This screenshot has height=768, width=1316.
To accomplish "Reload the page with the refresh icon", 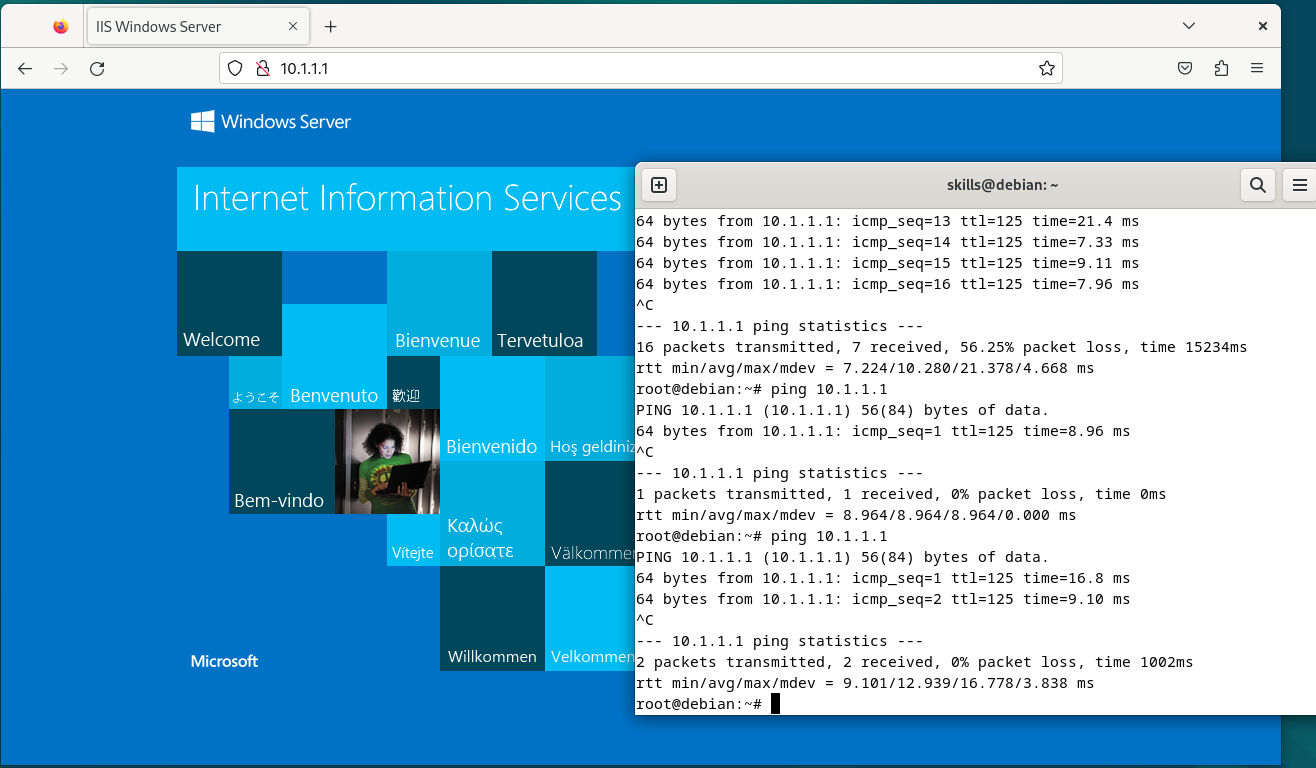I will (x=97, y=69).
